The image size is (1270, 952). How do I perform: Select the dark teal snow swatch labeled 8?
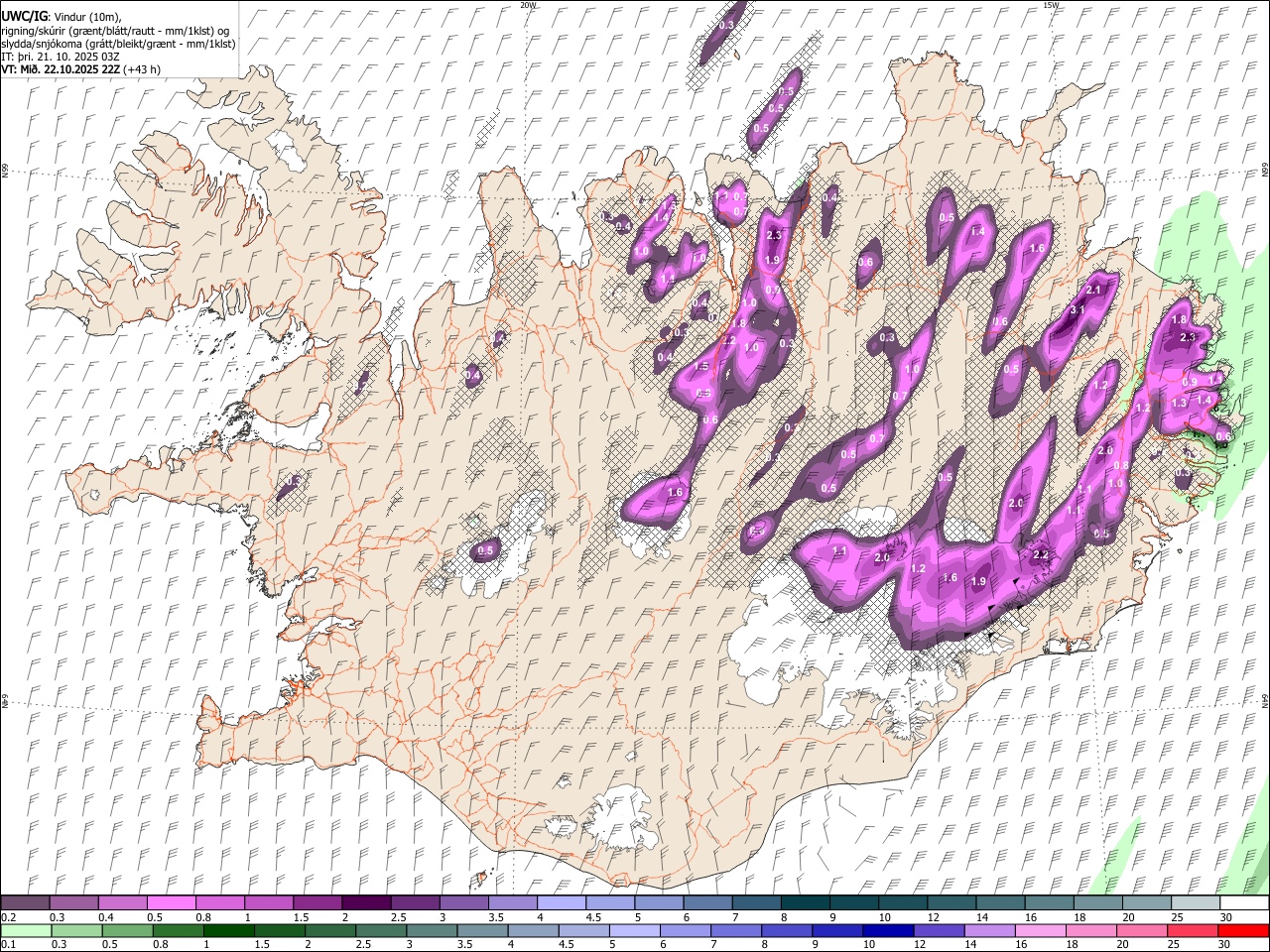(x=804, y=902)
